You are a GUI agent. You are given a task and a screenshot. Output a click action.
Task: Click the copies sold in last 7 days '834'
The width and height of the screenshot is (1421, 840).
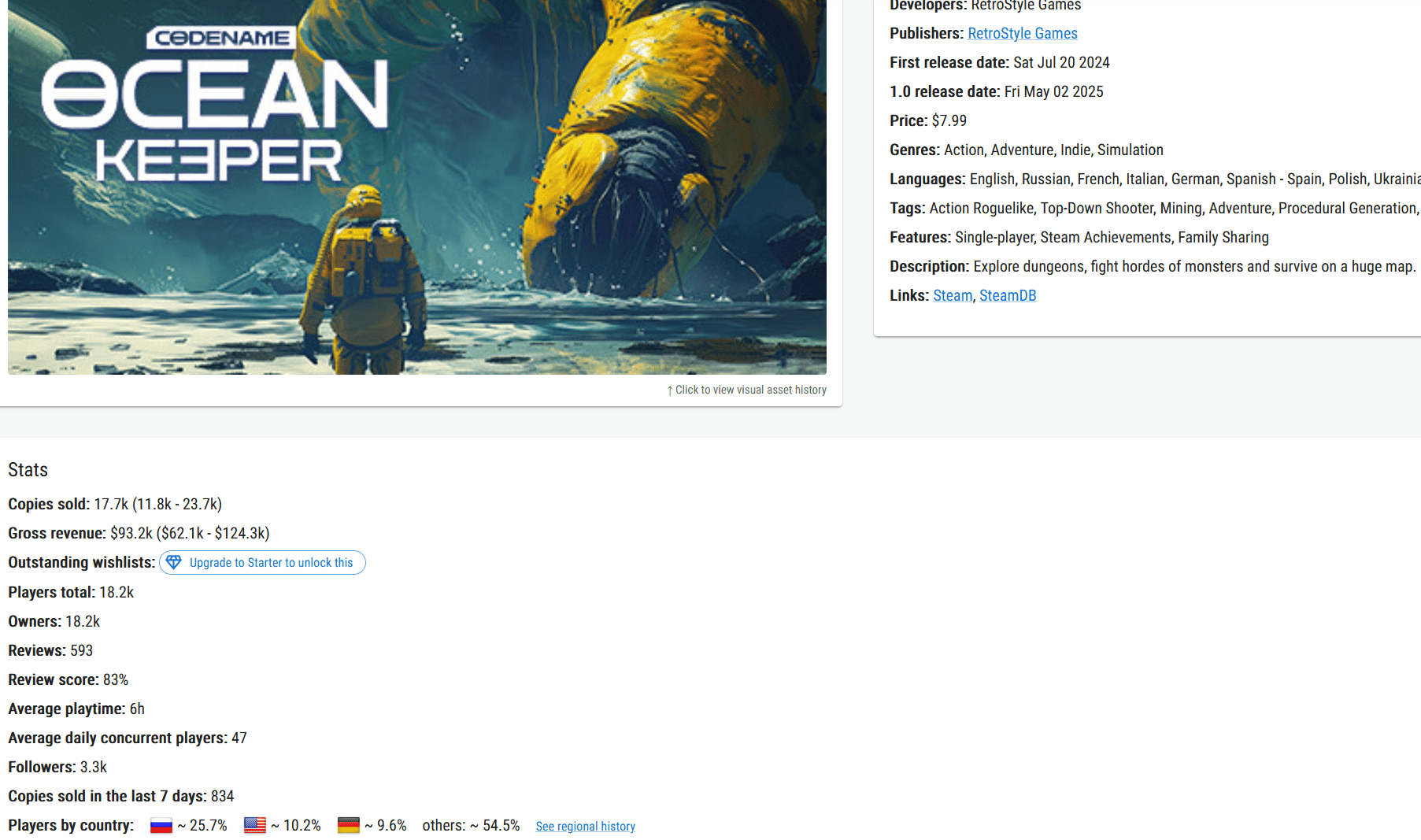click(x=223, y=796)
